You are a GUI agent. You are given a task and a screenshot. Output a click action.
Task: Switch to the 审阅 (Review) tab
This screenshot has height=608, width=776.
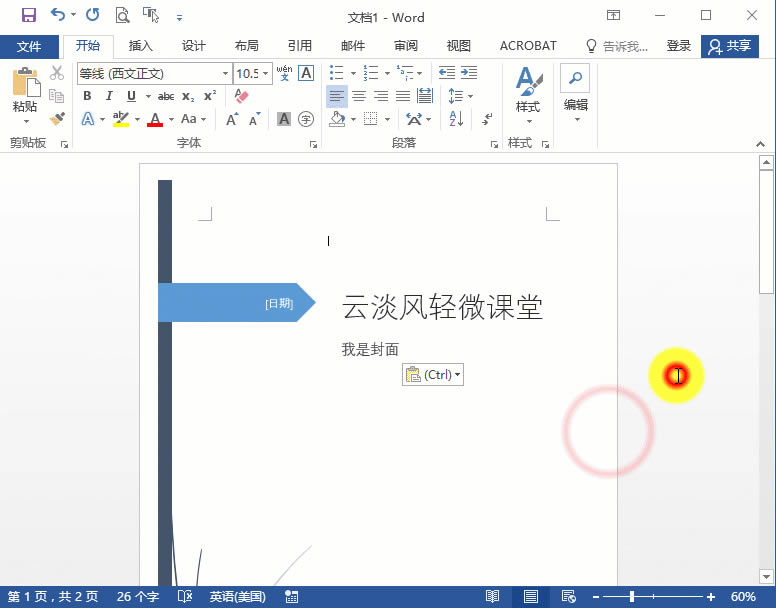(406, 46)
